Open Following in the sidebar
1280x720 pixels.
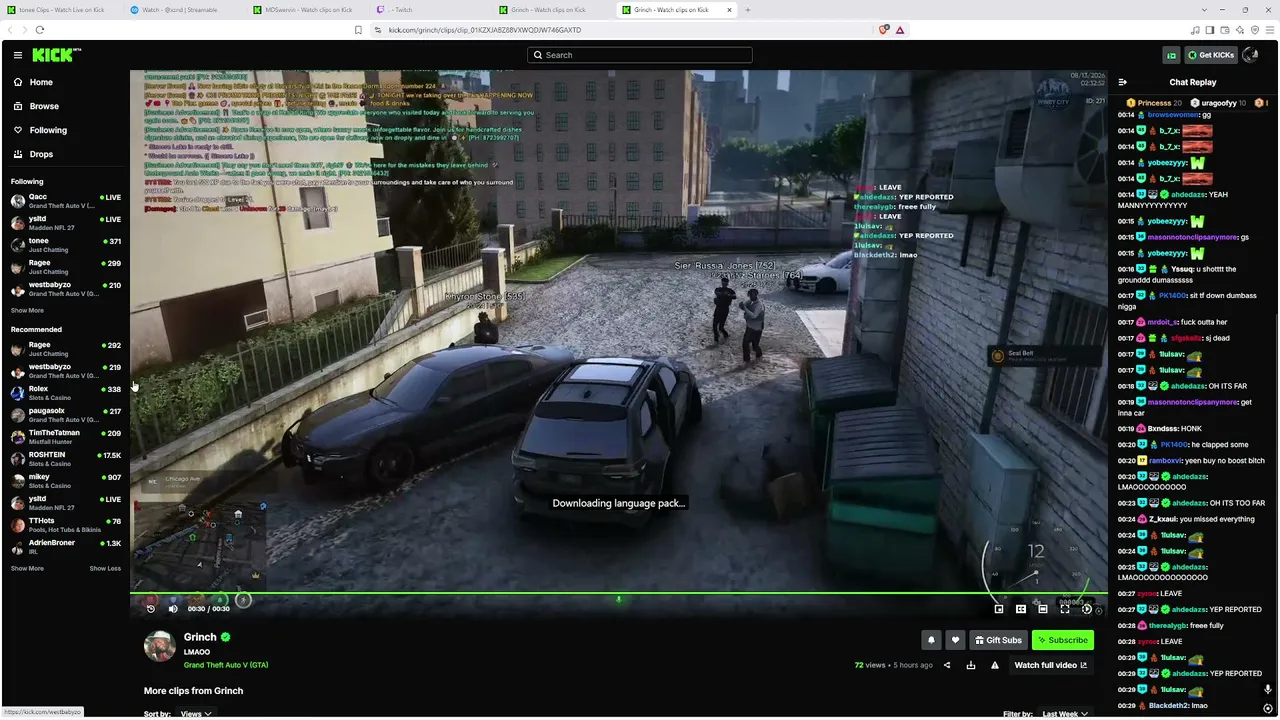coord(48,130)
